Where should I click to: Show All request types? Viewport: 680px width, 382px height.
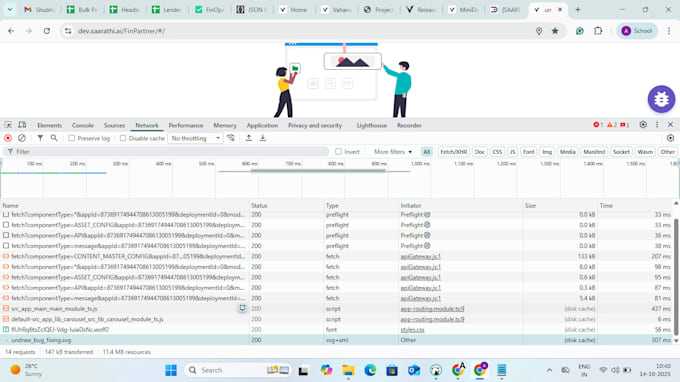click(427, 152)
